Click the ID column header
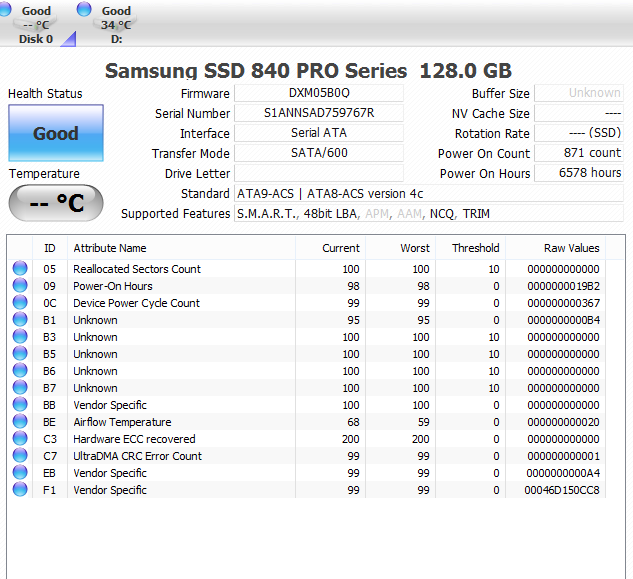633x579 pixels. [x=50, y=248]
